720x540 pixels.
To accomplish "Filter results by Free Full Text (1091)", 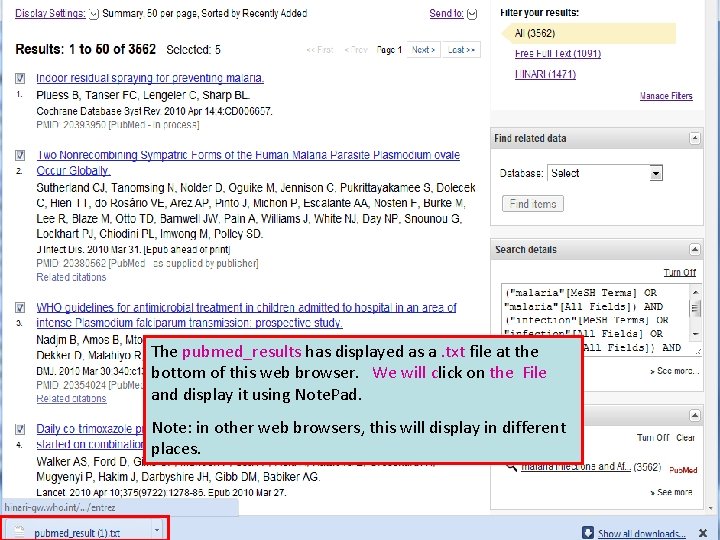I will pyautogui.click(x=558, y=54).
